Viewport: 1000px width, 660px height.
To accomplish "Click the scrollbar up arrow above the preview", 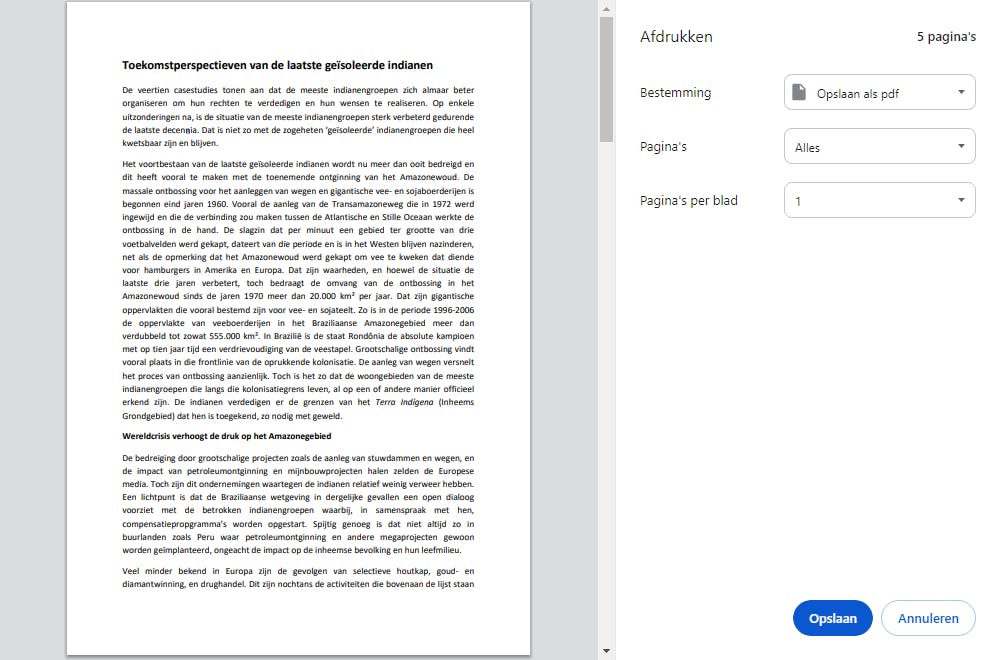I will (605, 8).
